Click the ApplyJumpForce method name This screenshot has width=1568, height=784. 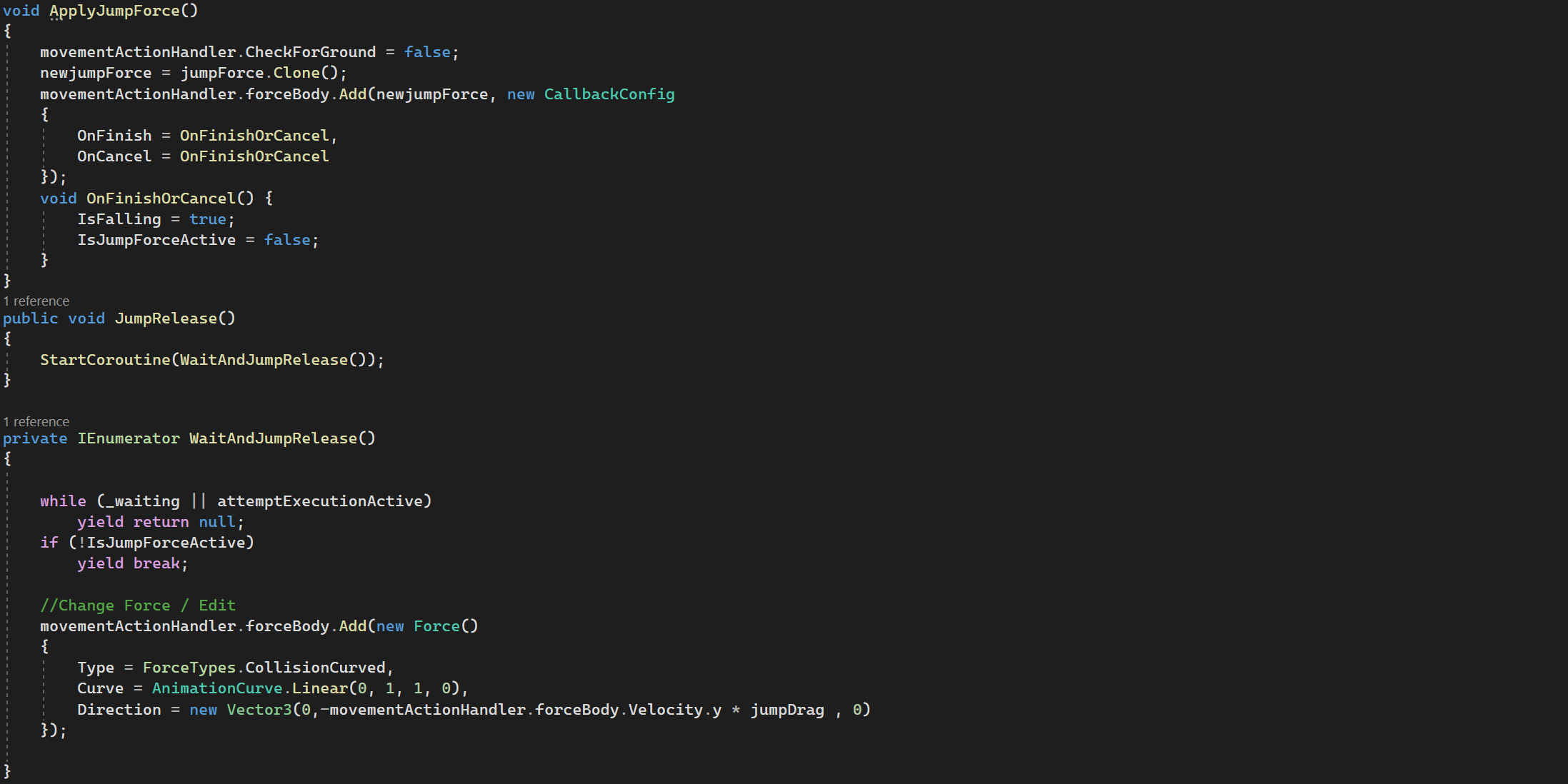(114, 11)
